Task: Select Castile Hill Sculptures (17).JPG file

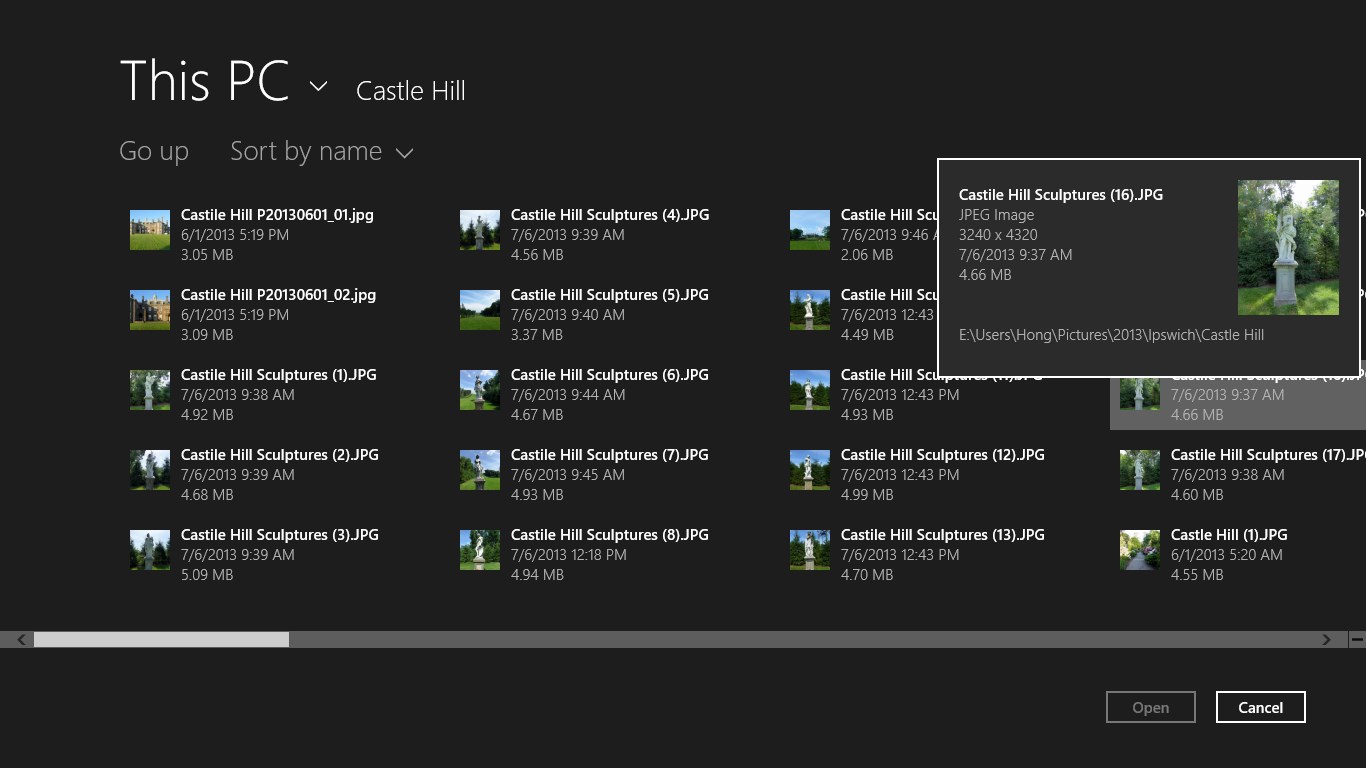Action: [x=1266, y=455]
